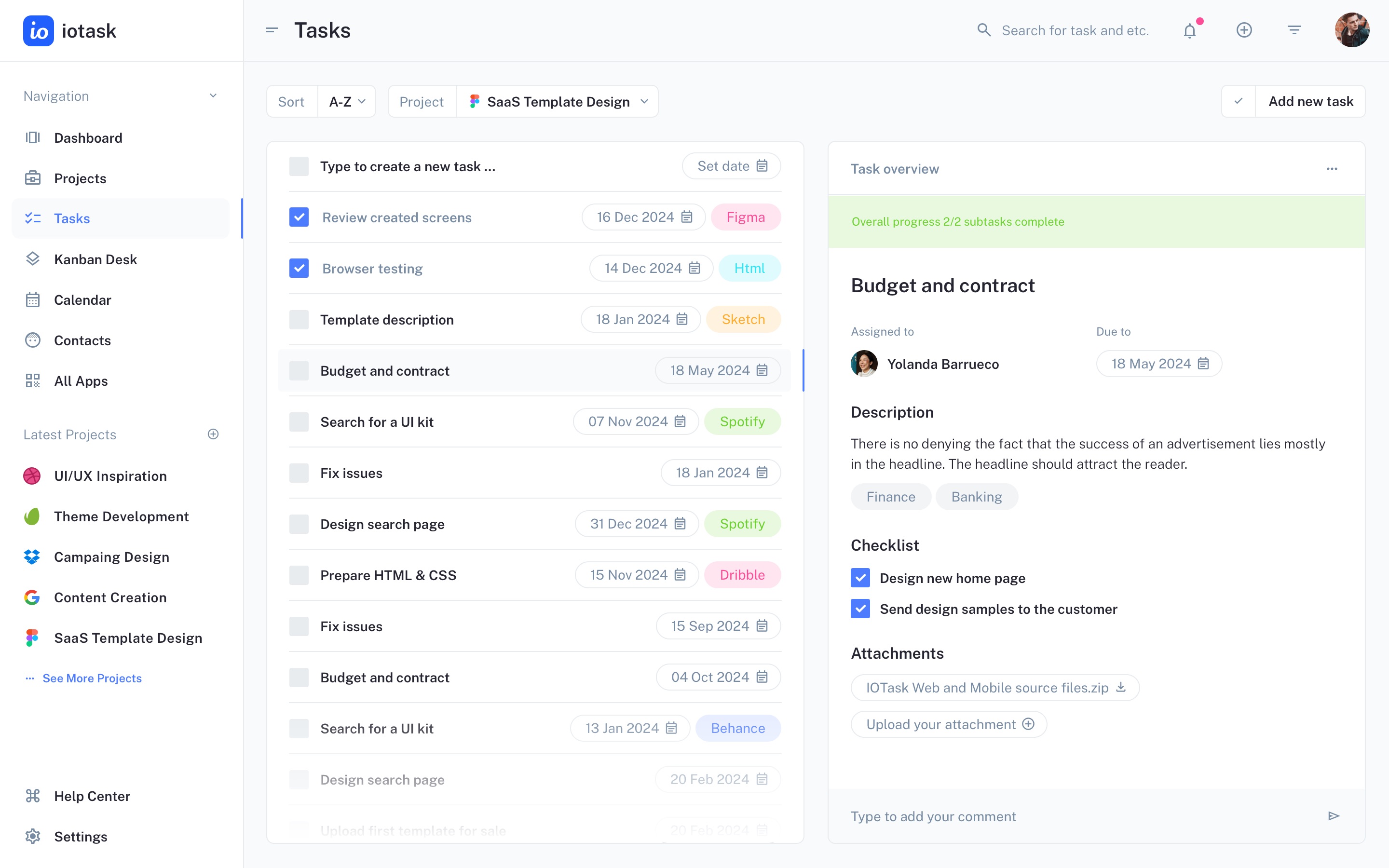Download the IOTask source files attachment
This screenshot has height=868, width=1389.
pyautogui.click(x=1120, y=687)
